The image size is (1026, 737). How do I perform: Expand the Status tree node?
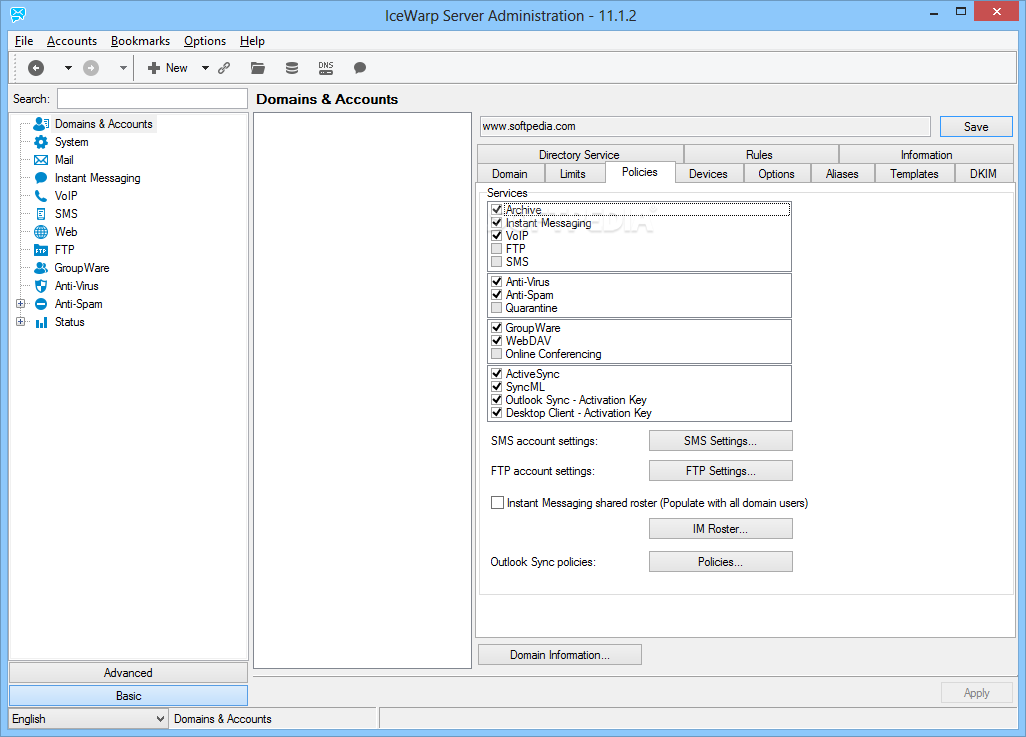[x=20, y=322]
